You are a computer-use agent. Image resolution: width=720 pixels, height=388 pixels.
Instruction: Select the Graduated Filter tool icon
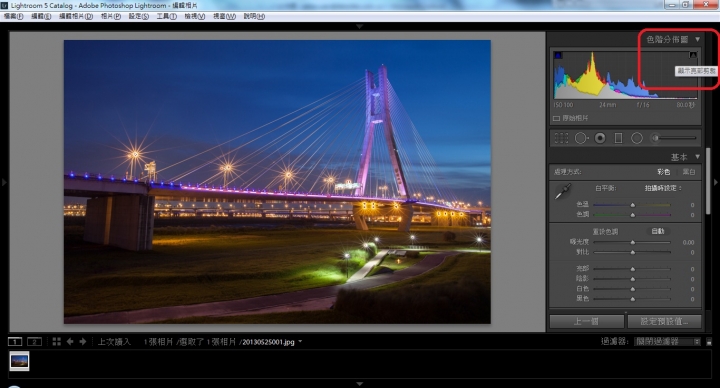click(x=619, y=138)
